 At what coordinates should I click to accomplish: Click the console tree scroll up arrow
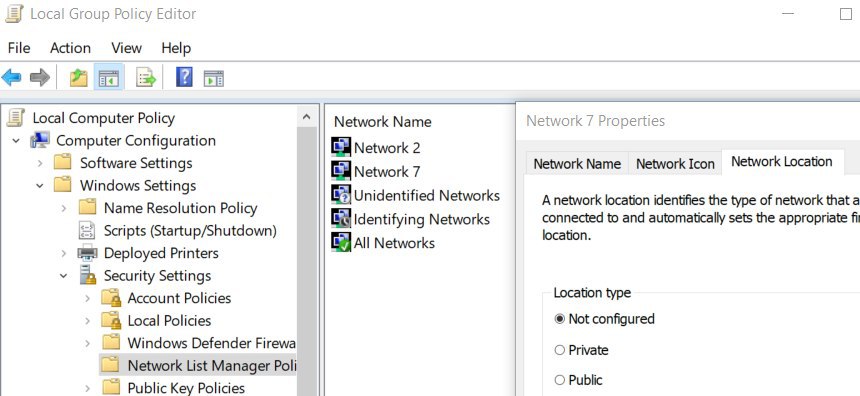tap(307, 116)
